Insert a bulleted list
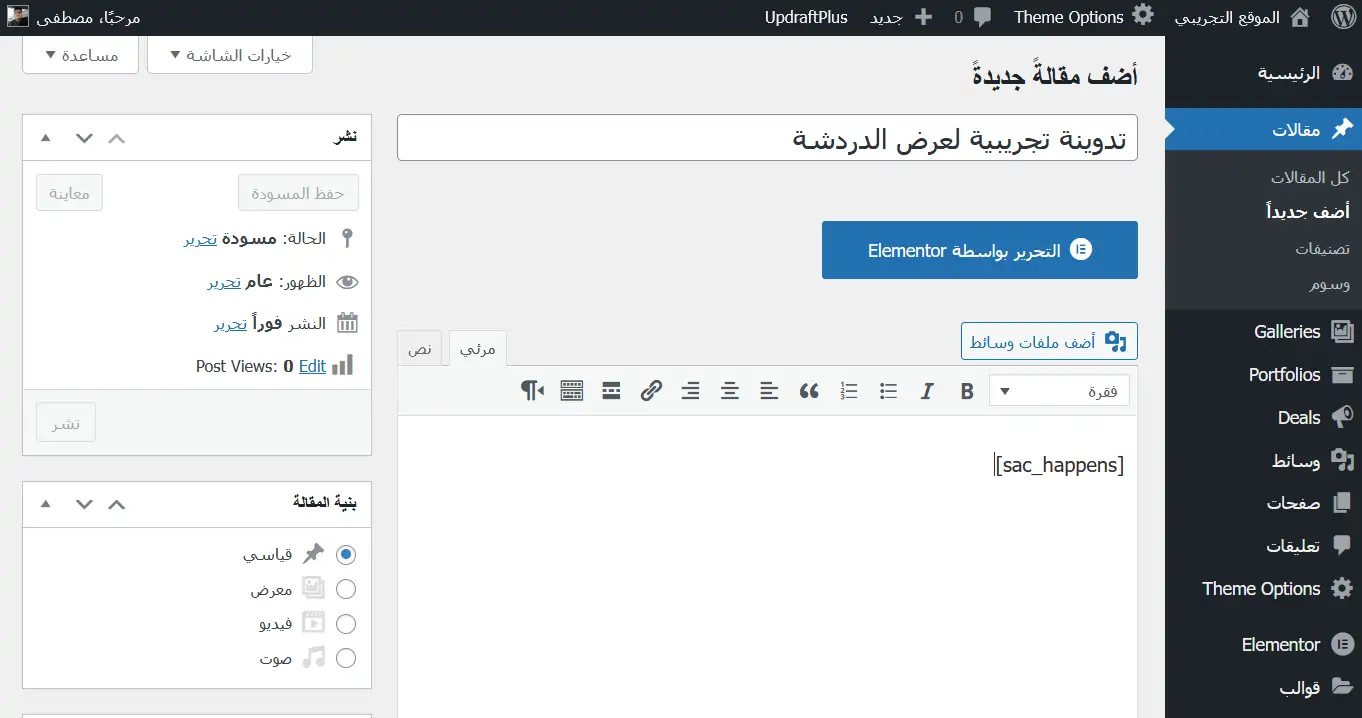Screen dimensions: 1362x718 (x=888, y=391)
